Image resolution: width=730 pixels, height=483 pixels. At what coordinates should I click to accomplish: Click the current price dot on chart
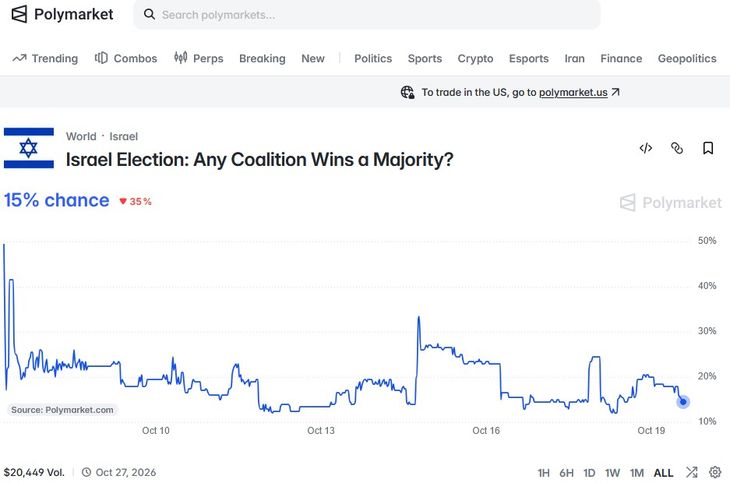(683, 402)
